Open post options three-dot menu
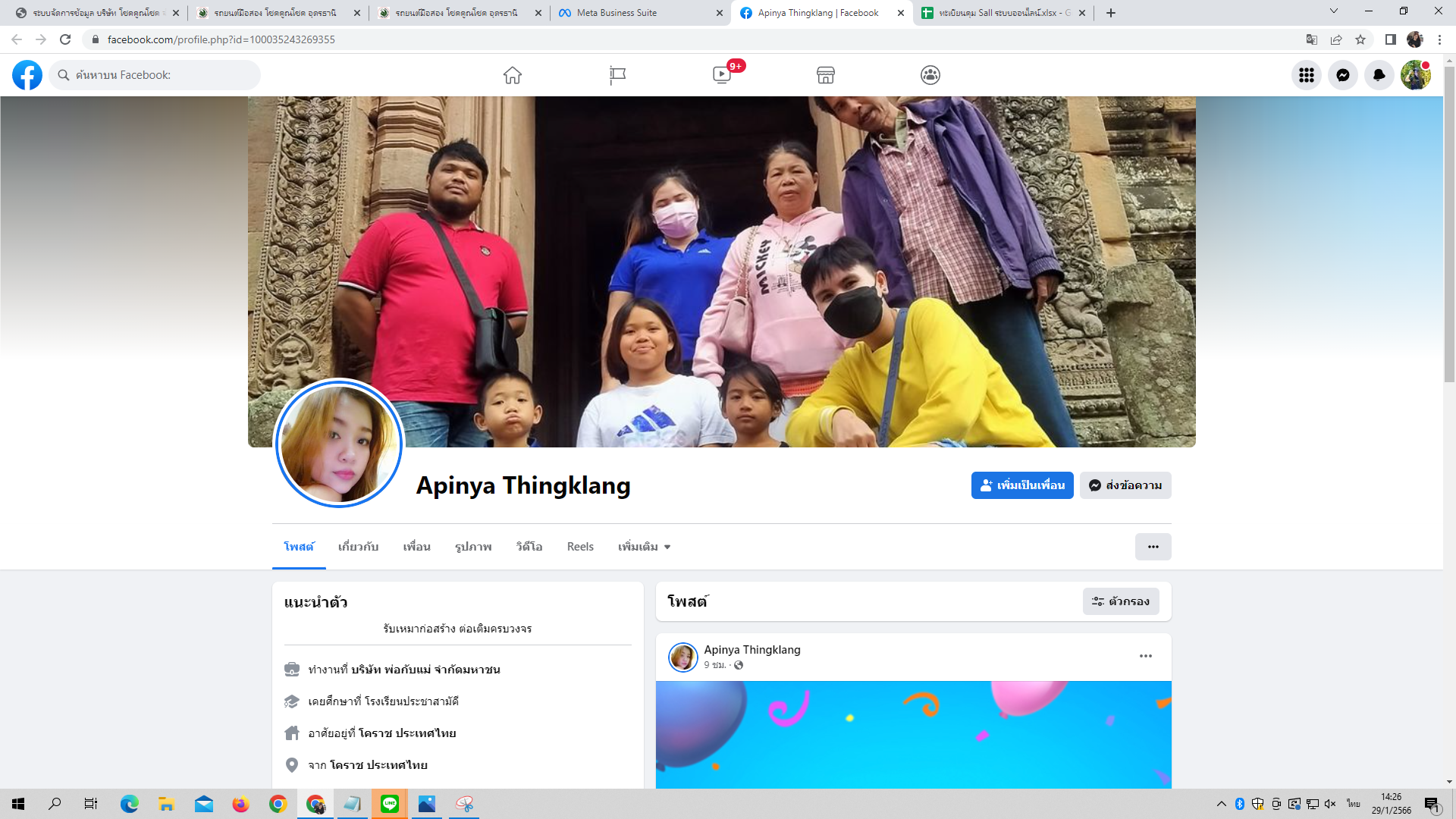This screenshot has height=819, width=1456. (1146, 656)
